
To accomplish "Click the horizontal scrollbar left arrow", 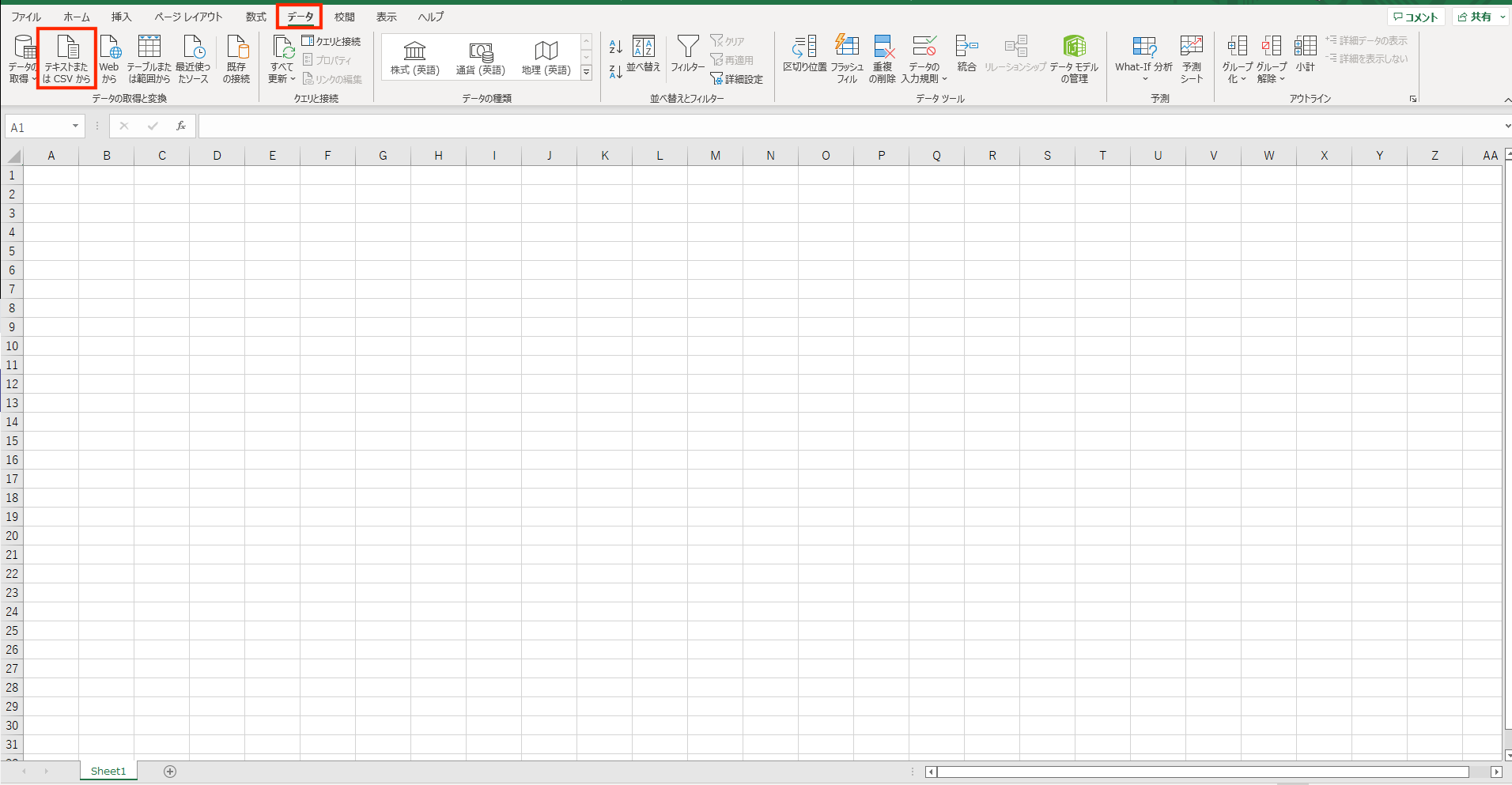I will coord(931,772).
